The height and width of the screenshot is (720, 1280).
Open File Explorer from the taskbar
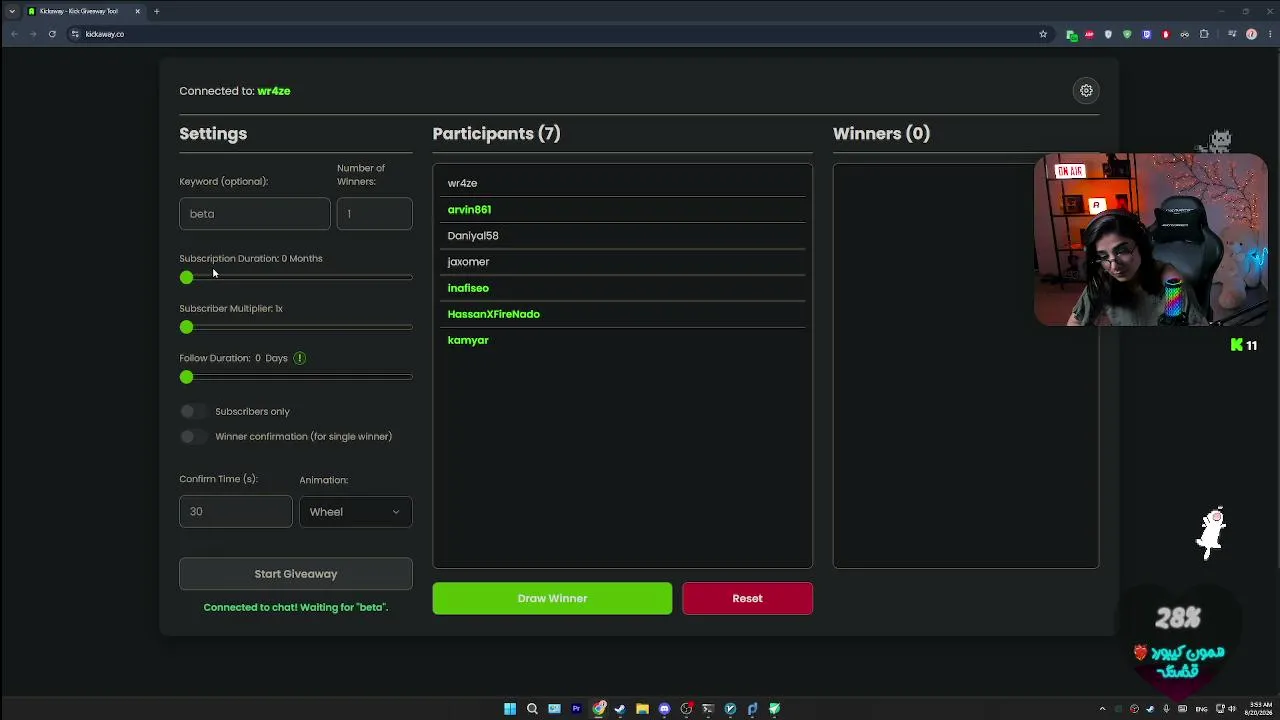coord(642,709)
